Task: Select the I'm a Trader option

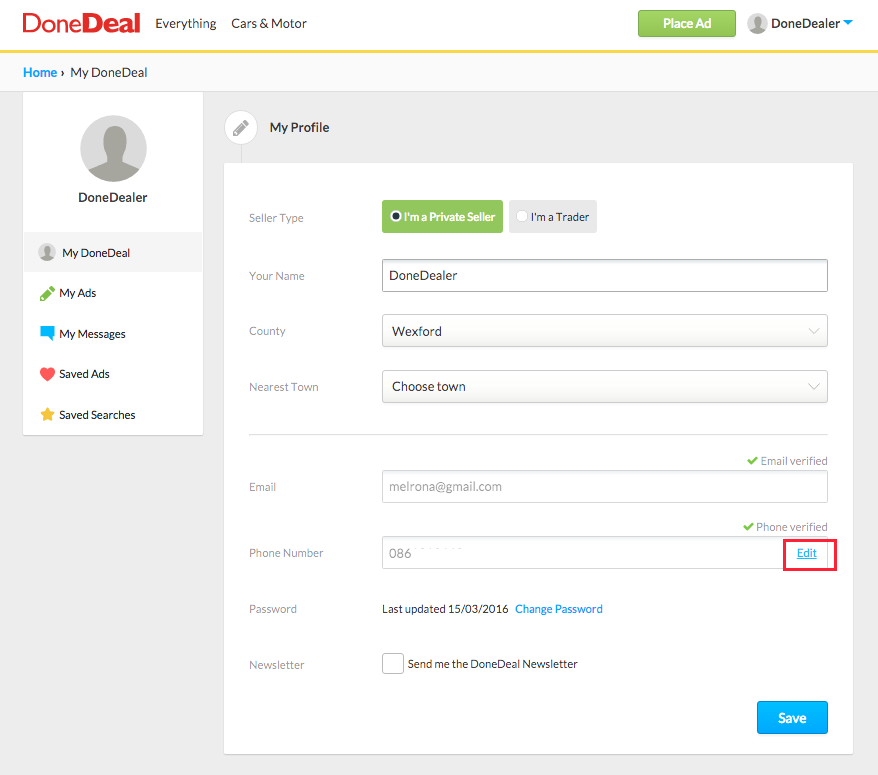Action: (553, 217)
